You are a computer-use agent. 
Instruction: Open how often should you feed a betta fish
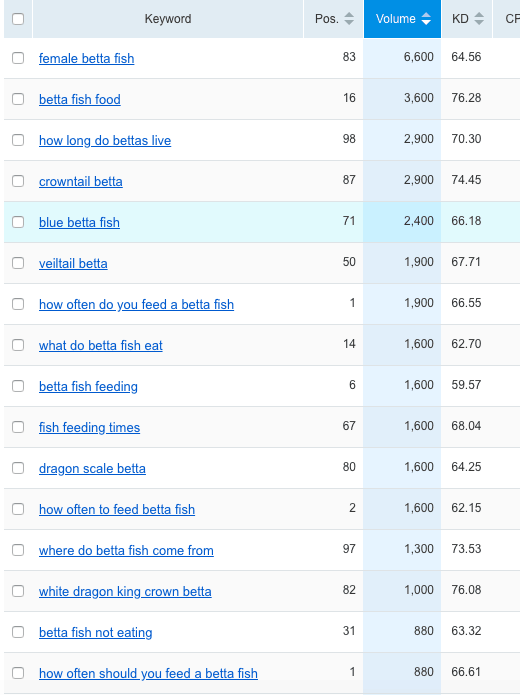pos(149,673)
